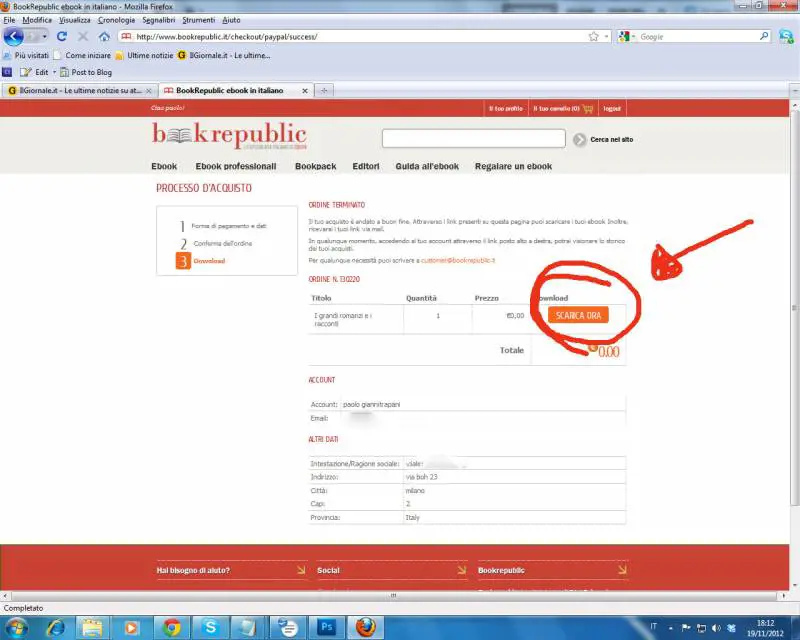Close the BookRepublic ebook tab
Image resolution: width=800 pixels, height=640 pixels.
click(x=305, y=90)
